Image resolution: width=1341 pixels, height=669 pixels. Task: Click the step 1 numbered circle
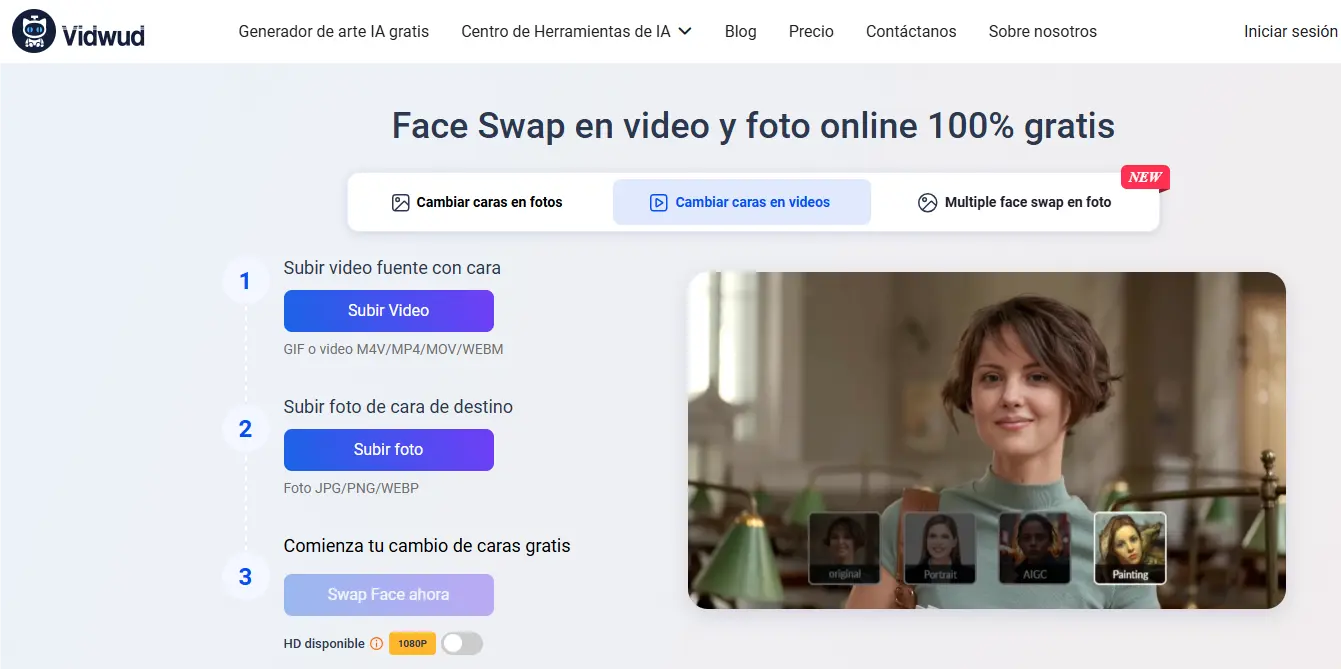click(x=245, y=281)
